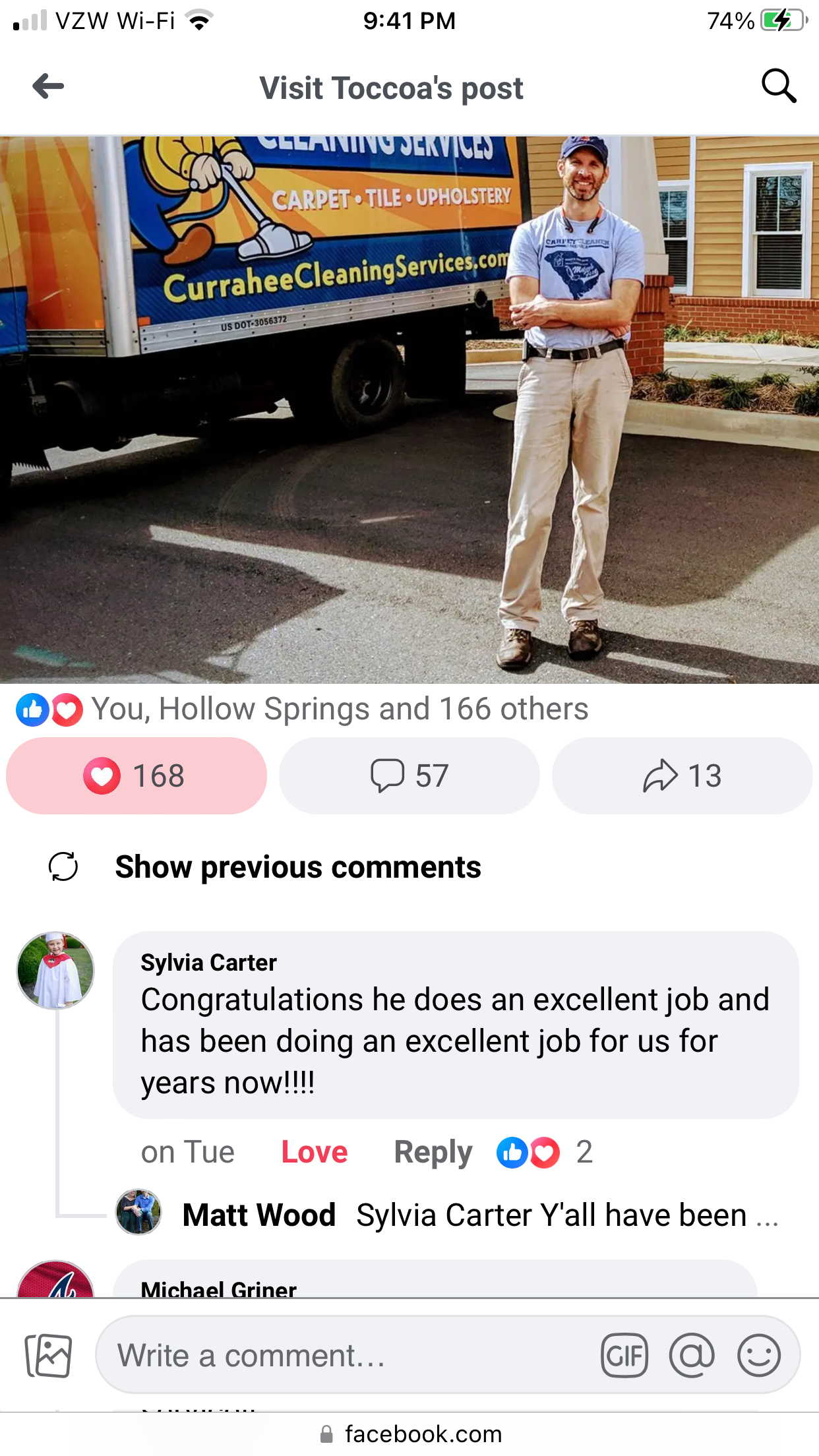Tap the photo attachment icon beside comment box
The width and height of the screenshot is (819, 1456).
pos(48,1356)
